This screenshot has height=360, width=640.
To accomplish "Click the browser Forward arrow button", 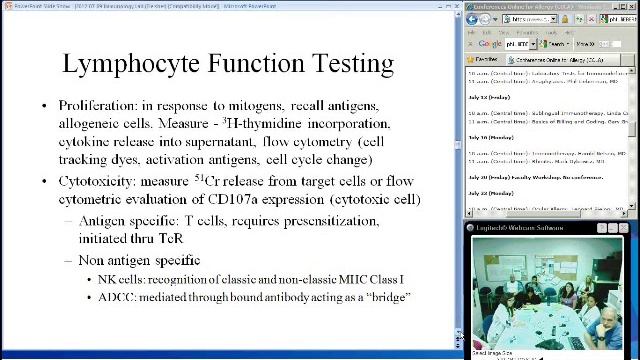I will (484, 19).
